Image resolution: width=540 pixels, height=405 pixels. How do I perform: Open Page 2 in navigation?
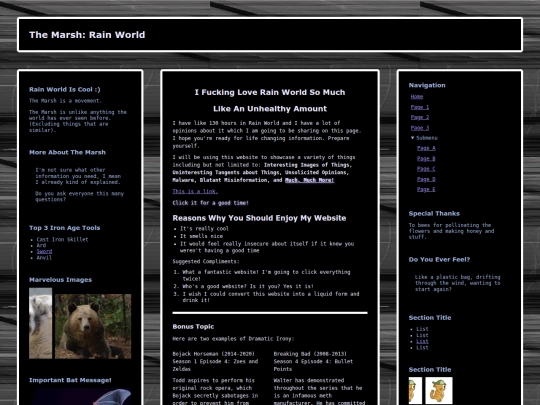(x=420, y=117)
